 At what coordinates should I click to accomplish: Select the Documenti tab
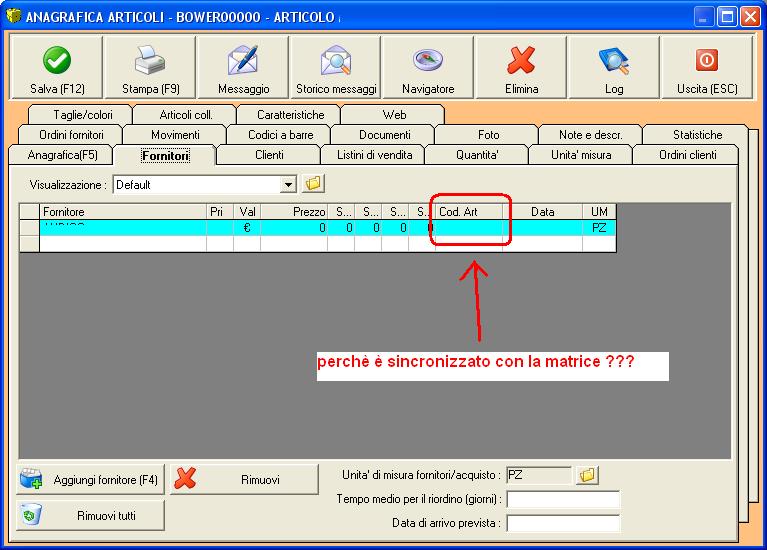point(384,135)
